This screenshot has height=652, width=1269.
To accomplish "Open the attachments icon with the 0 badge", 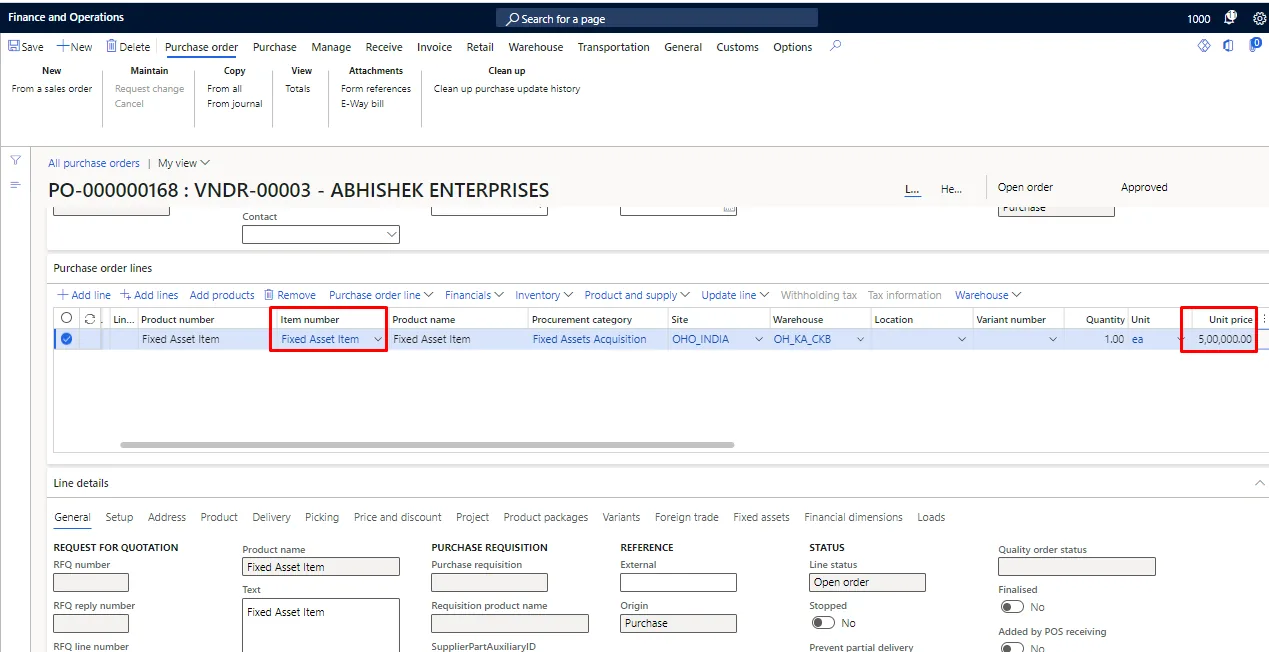I will [1255, 45].
